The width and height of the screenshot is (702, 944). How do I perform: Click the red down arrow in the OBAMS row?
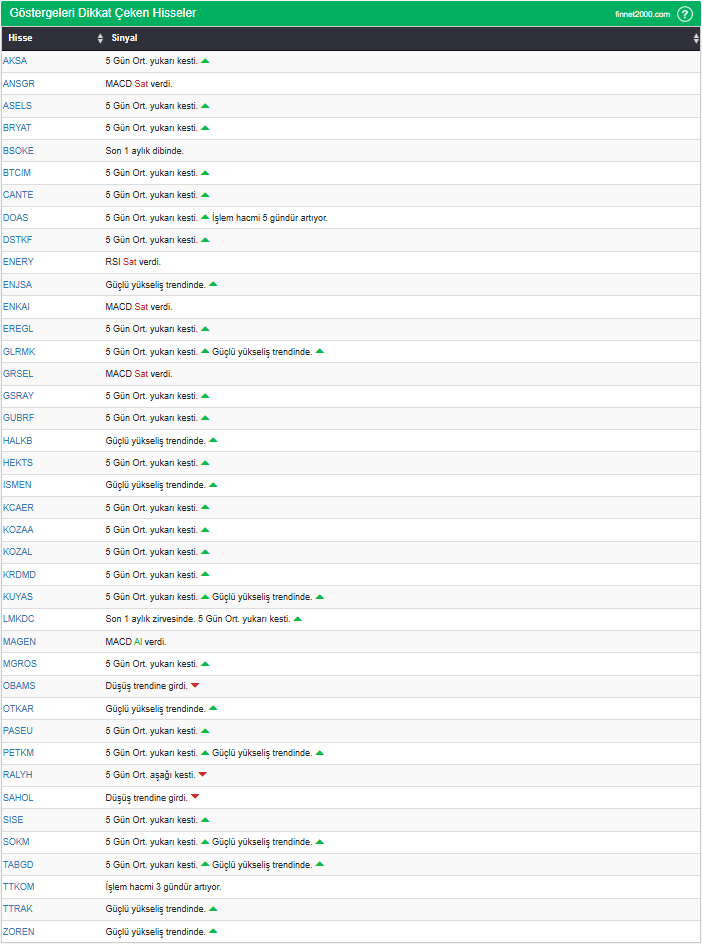[195, 686]
